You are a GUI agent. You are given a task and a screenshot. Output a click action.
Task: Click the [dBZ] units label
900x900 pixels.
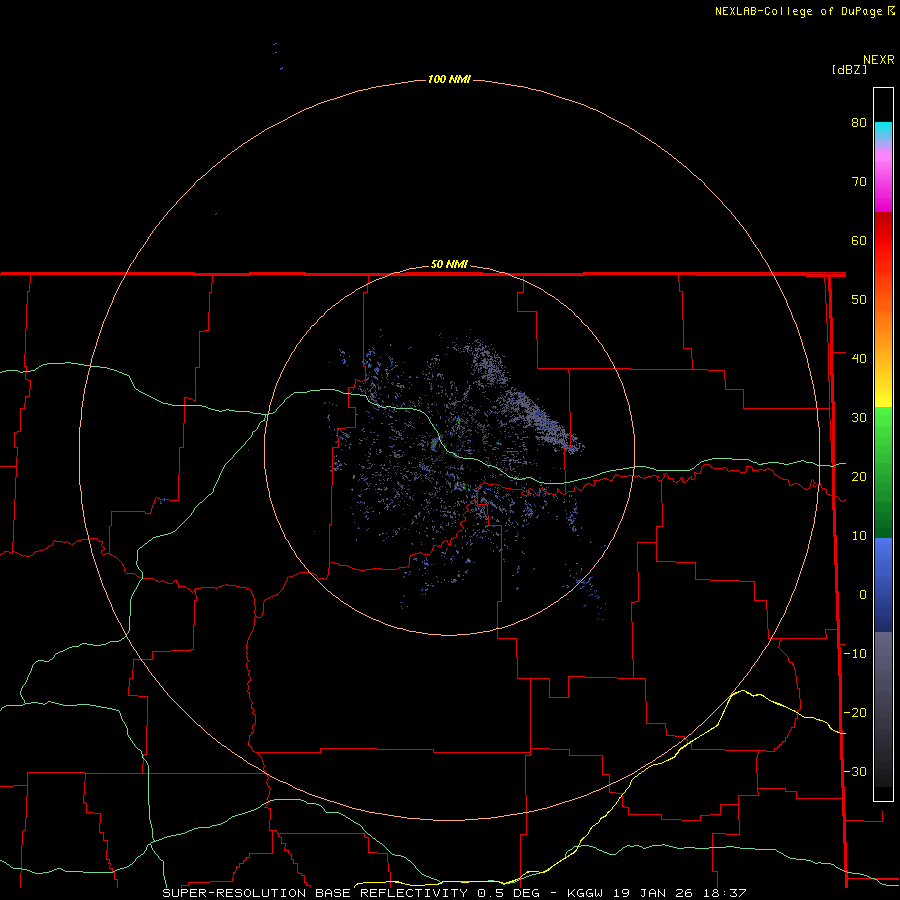[849, 70]
